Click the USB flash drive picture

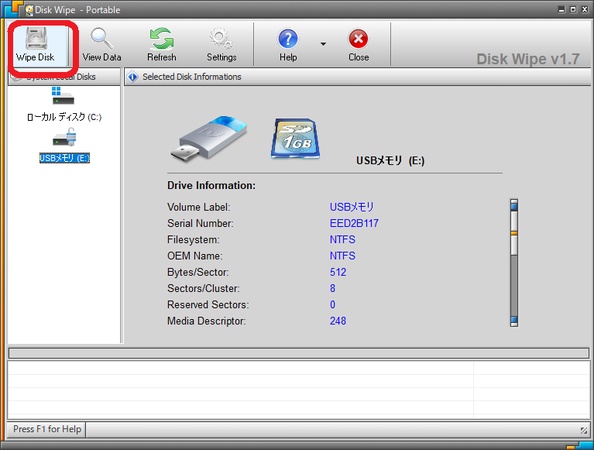[x=209, y=138]
